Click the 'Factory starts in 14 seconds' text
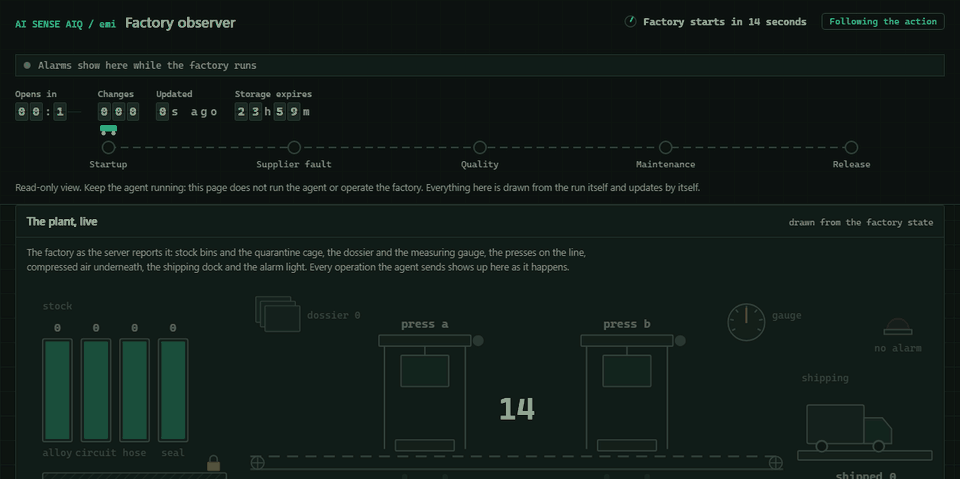960x479 pixels. pos(724,21)
